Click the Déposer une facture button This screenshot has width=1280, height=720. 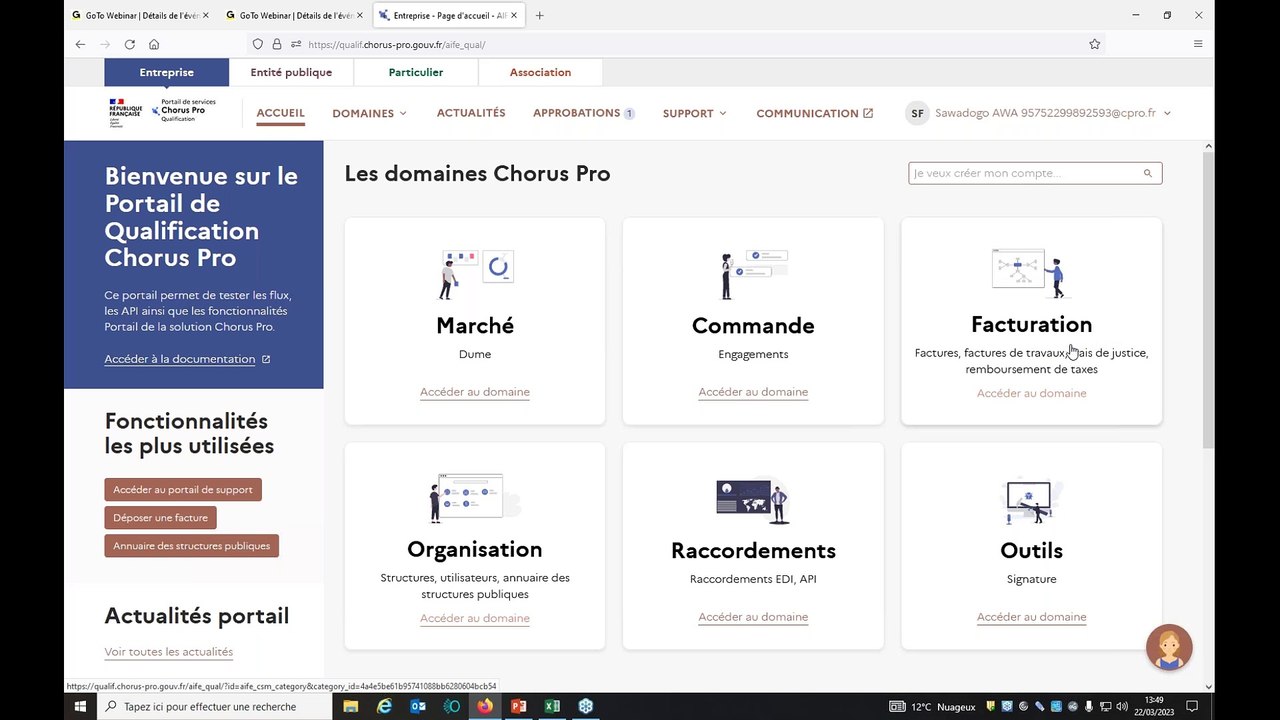click(161, 518)
